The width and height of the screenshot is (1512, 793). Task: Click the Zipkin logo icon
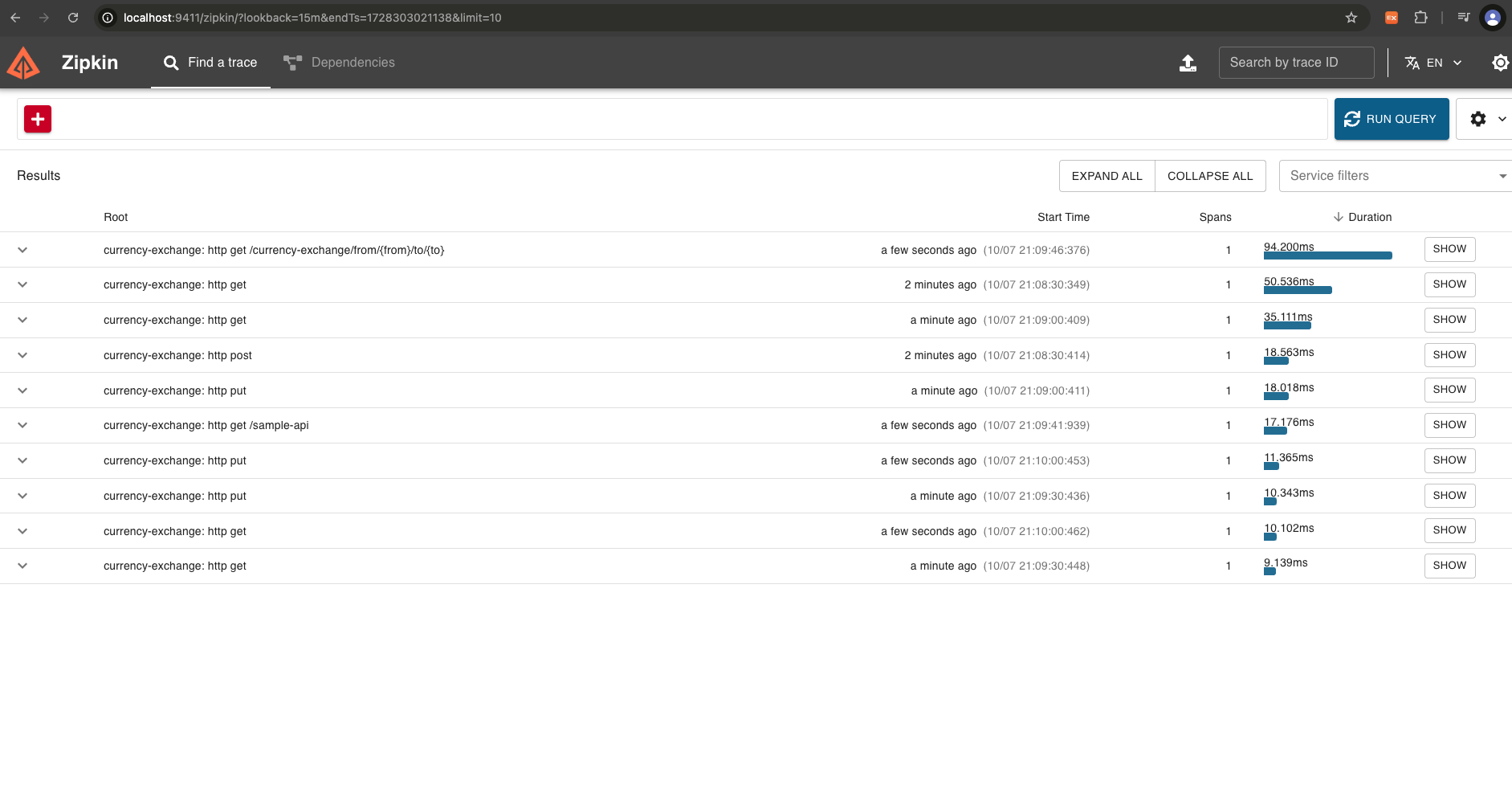23,63
